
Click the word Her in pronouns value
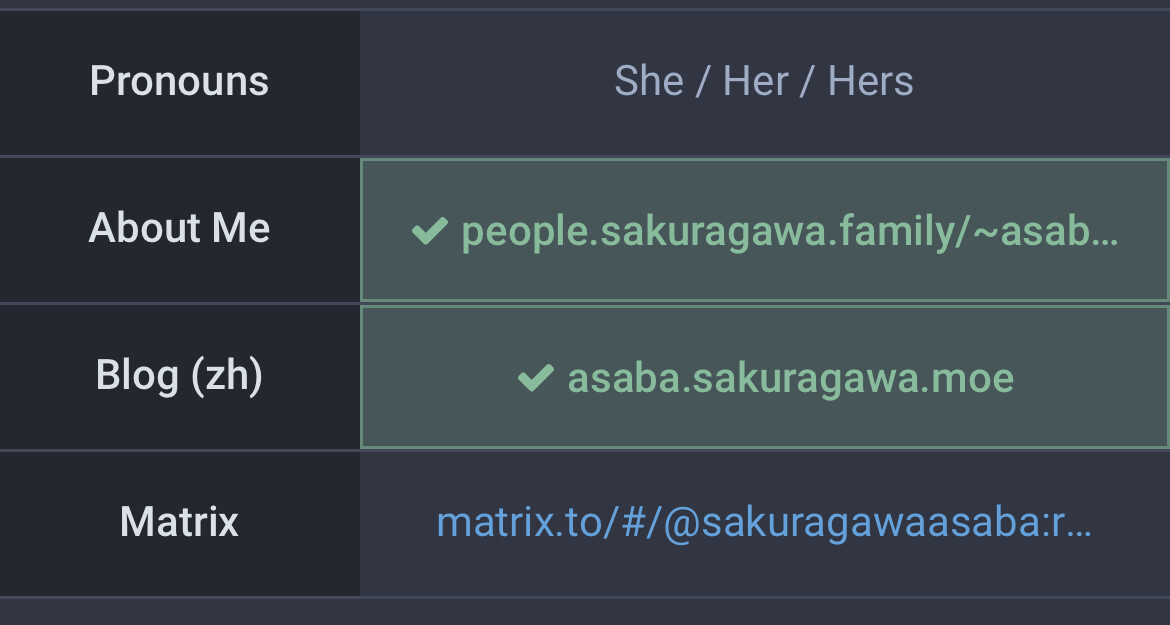click(x=756, y=81)
